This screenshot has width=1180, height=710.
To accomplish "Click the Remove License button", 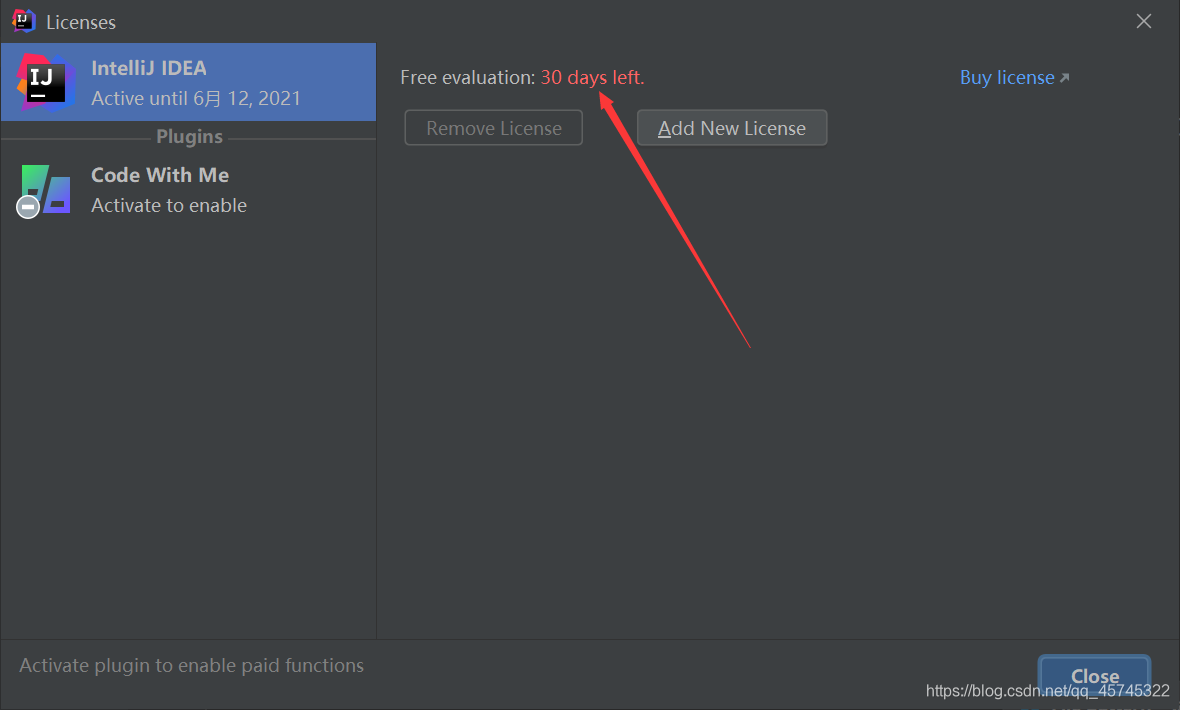I will click(x=494, y=128).
